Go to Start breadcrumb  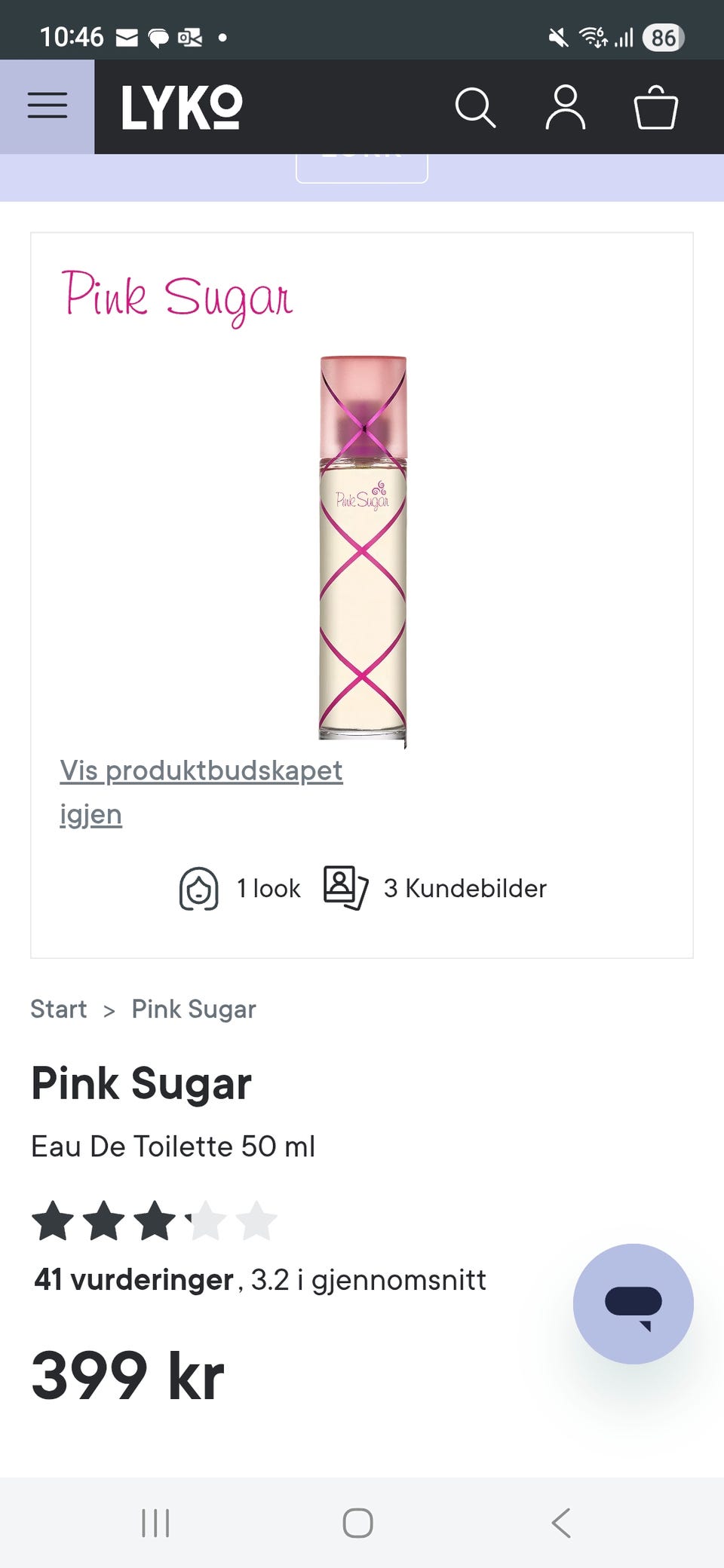pyautogui.click(x=59, y=1009)
